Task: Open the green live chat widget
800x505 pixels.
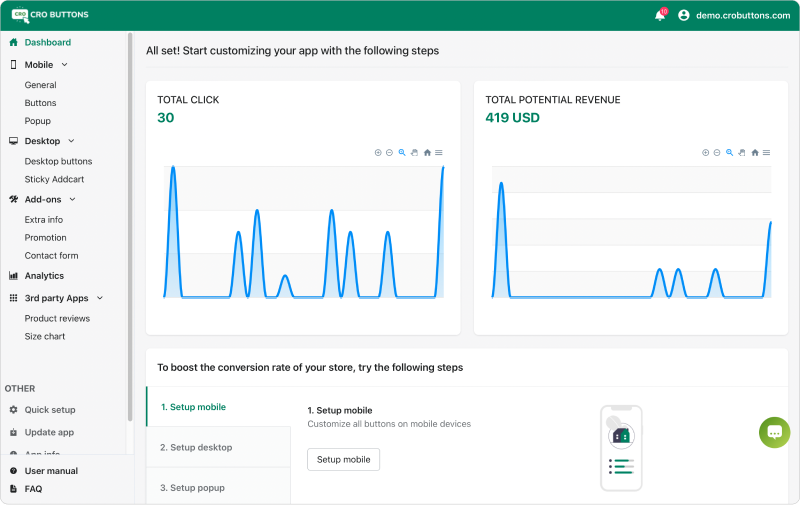Action: click(x=774, y=432)
